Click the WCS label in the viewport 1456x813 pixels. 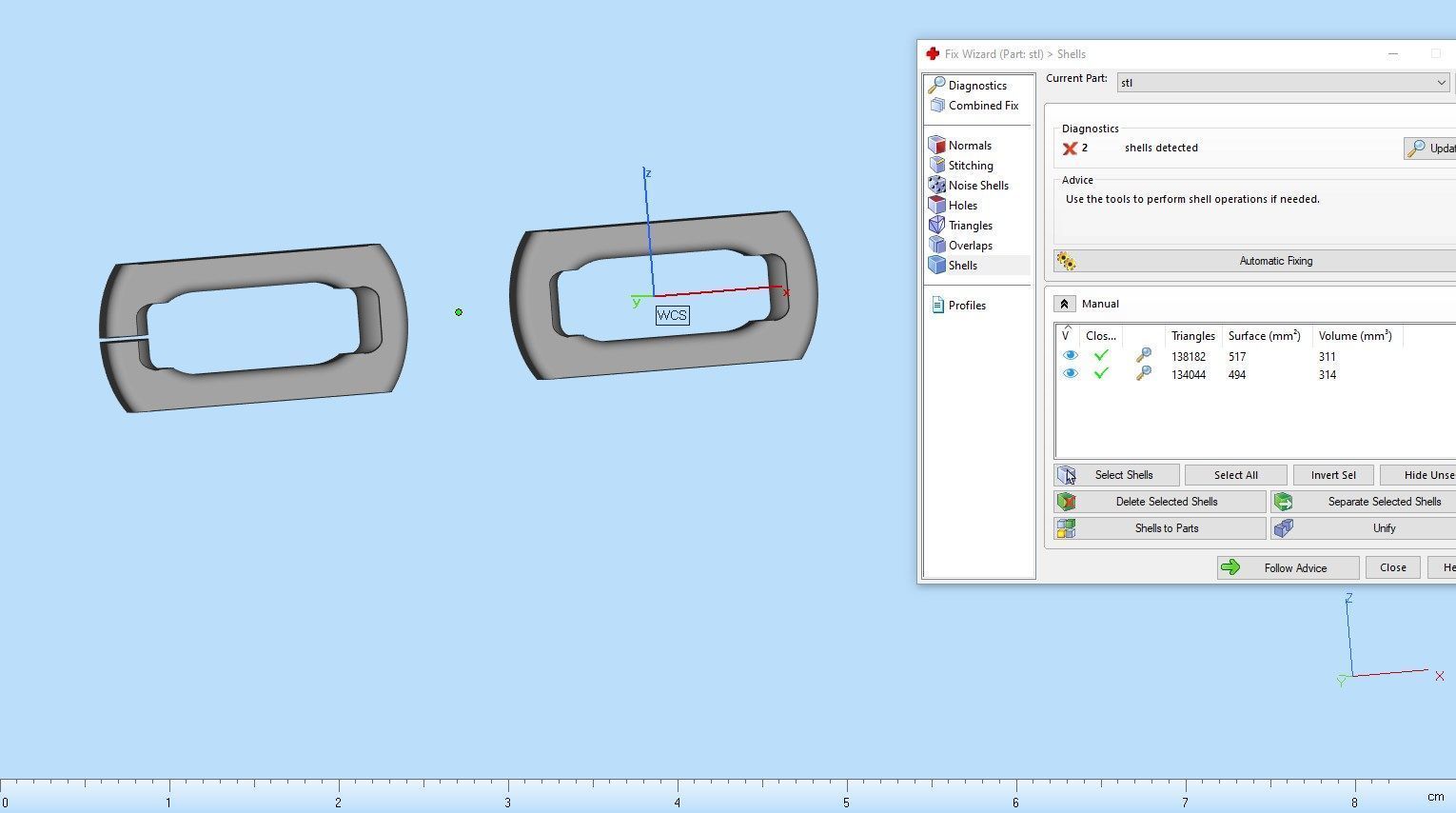tap(672, 315)
